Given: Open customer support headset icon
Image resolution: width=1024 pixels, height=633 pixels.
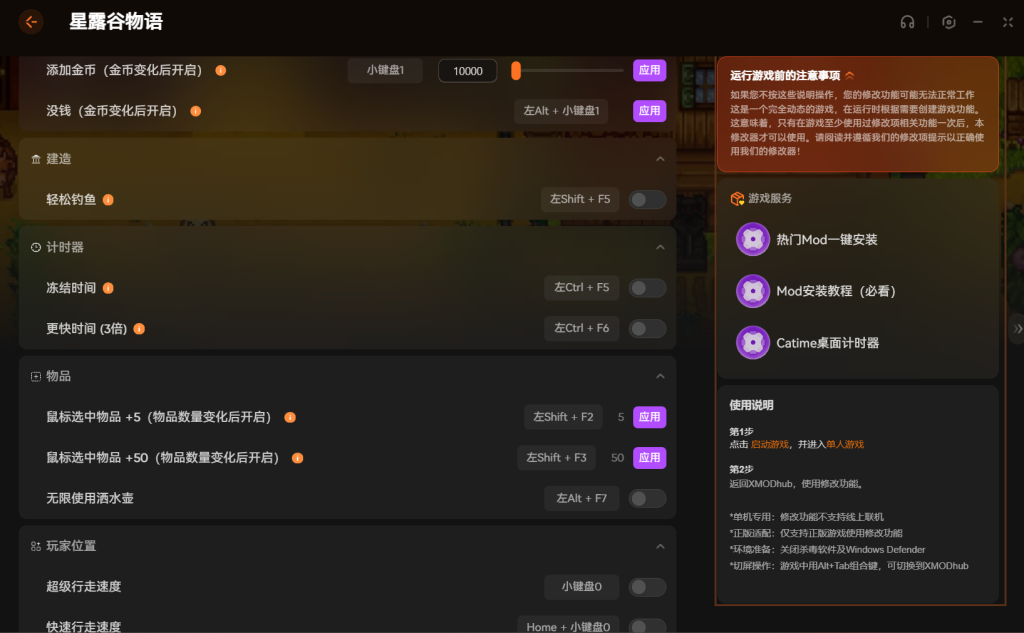Looking at the screenshot, I should coord(907,22).
